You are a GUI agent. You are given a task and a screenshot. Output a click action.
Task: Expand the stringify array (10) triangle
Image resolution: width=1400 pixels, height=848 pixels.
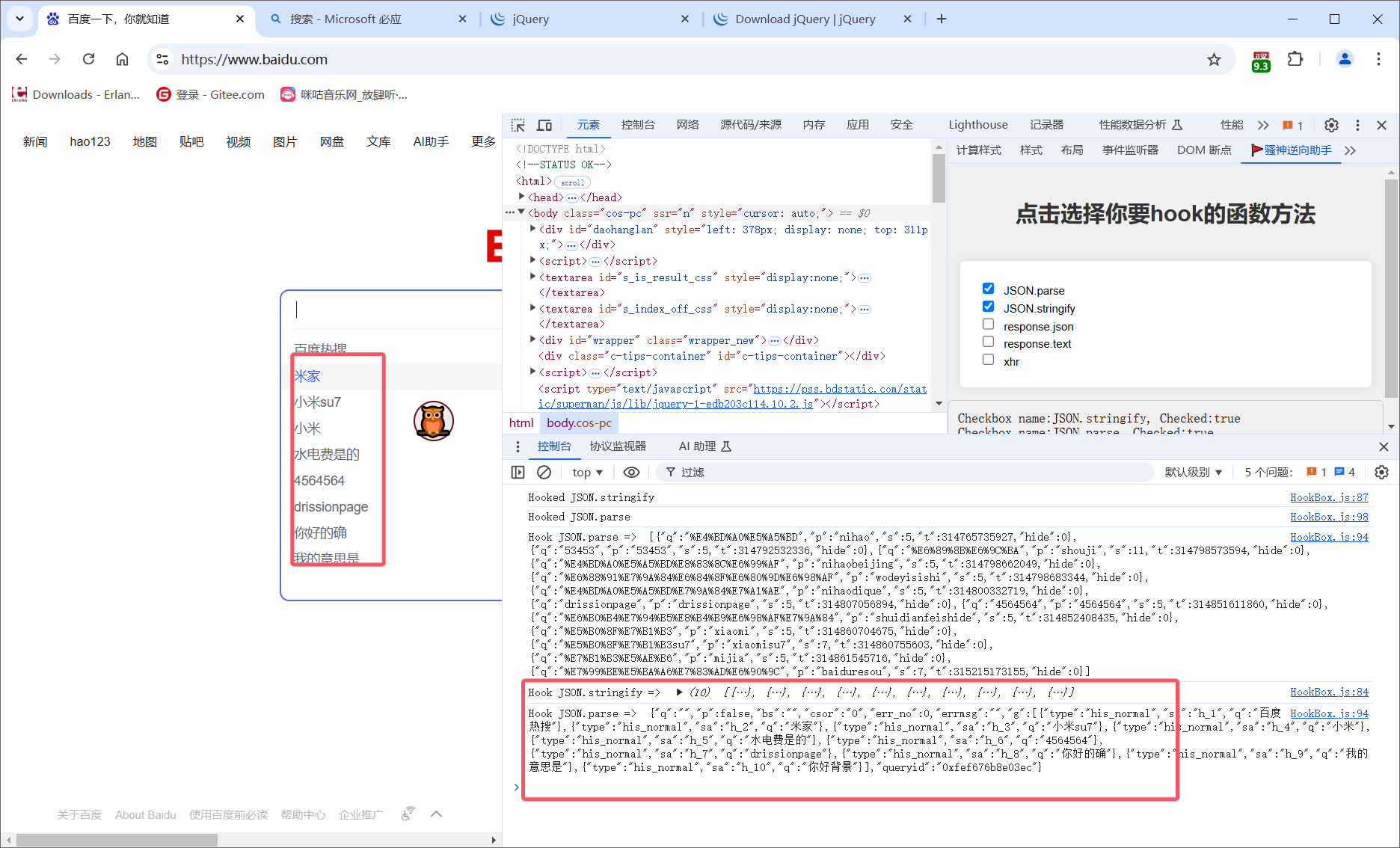(x=679, y=692)
